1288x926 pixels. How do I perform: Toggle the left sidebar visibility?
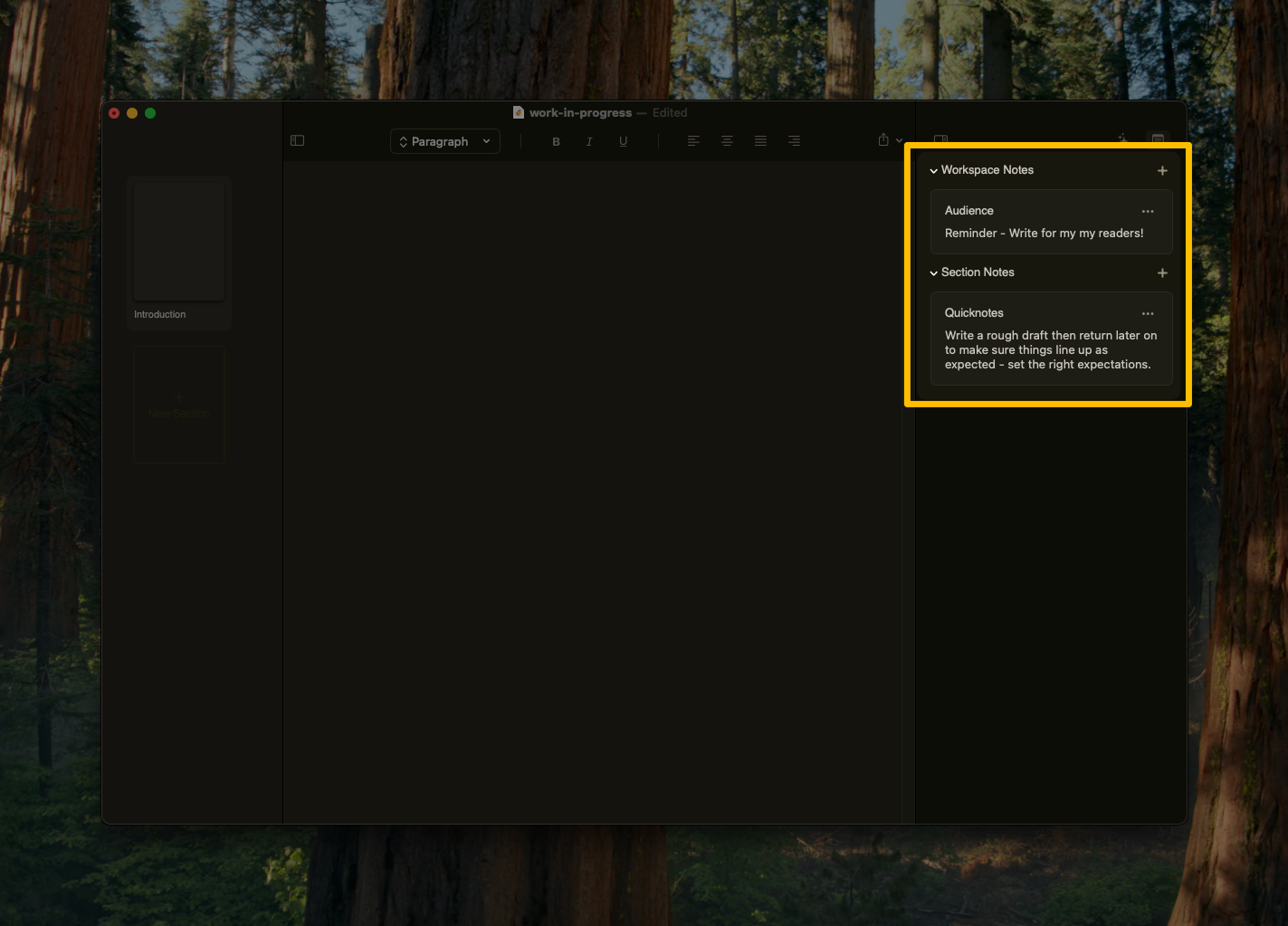tap(297, 140)
